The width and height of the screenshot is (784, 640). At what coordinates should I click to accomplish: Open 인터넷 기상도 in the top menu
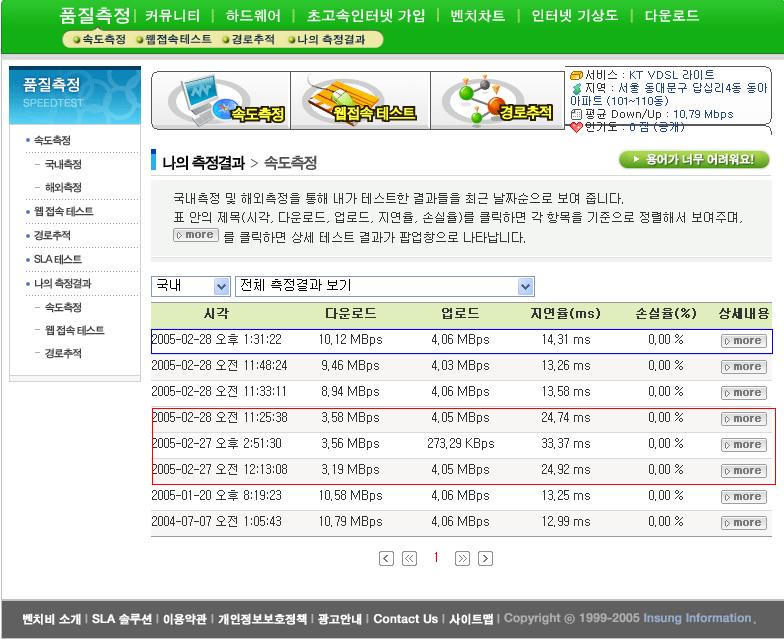pyautogui.click(x=574, y=16)
